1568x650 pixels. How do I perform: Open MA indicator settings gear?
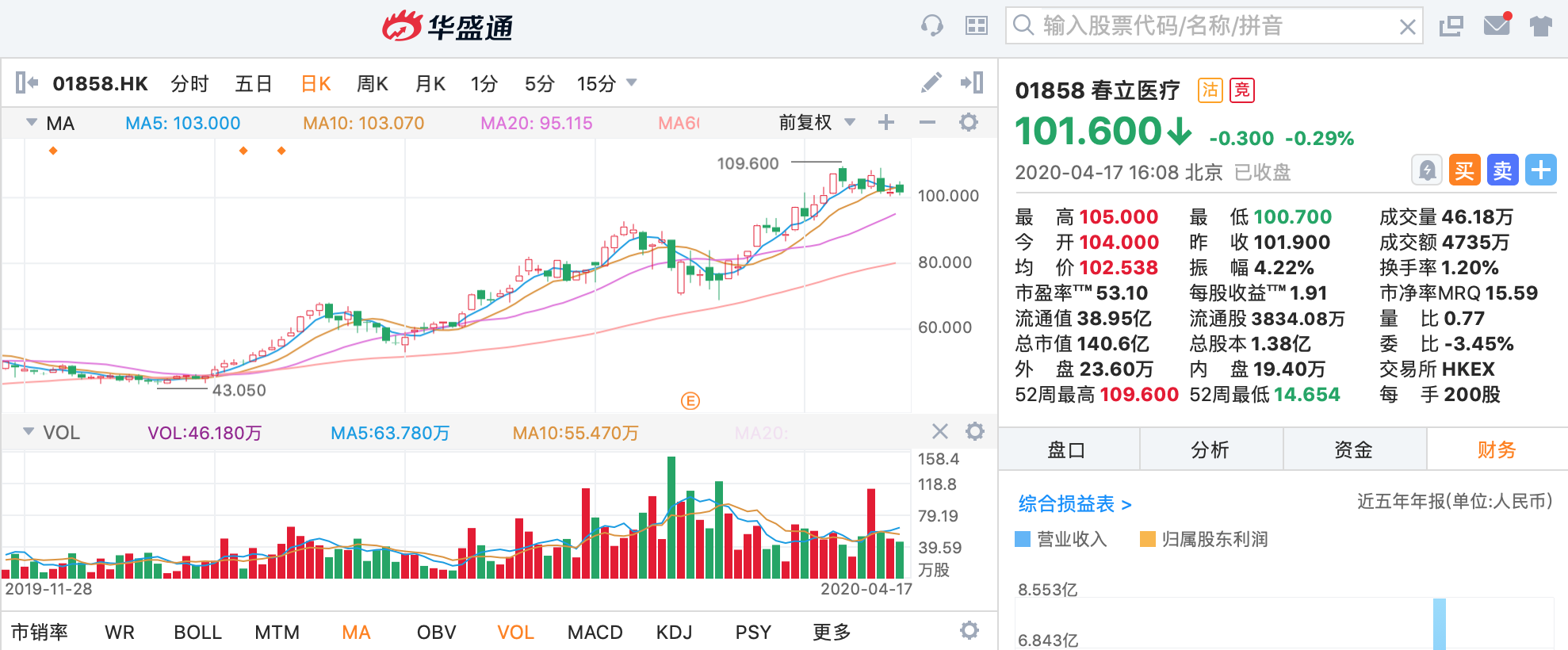click(x=969, y=122)
